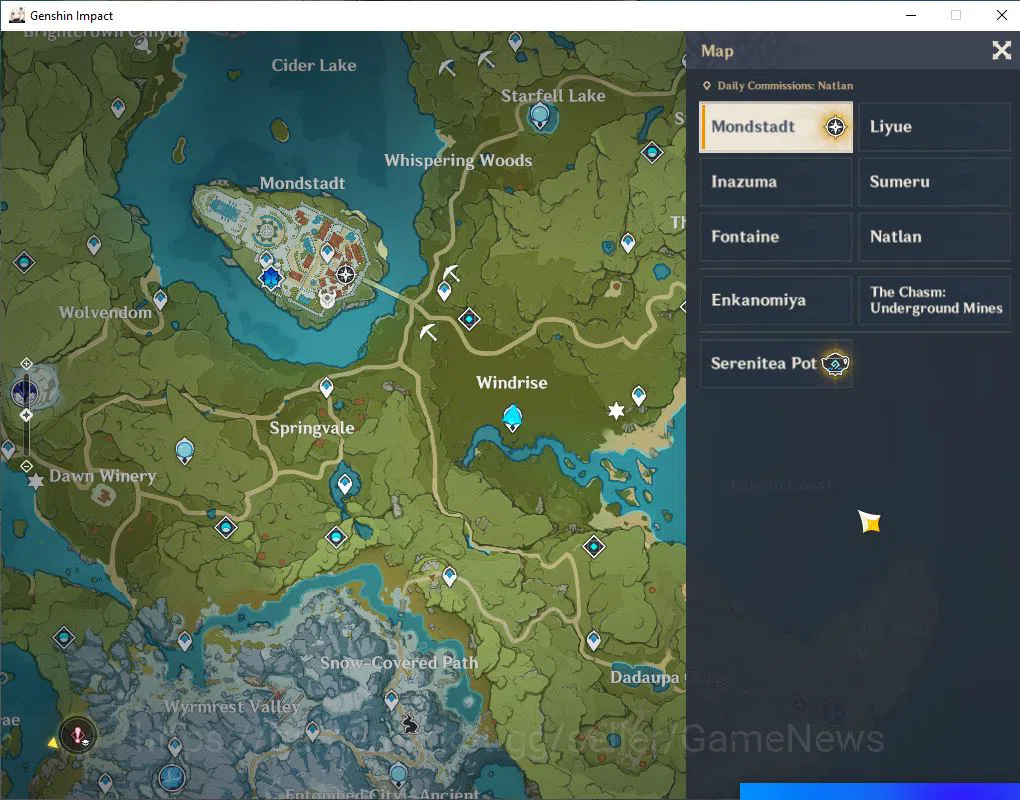Click the domain icon northwest of Wolvendom
Image resolution: width=1020 pixels, height=800 pixels.
(24, 263)
